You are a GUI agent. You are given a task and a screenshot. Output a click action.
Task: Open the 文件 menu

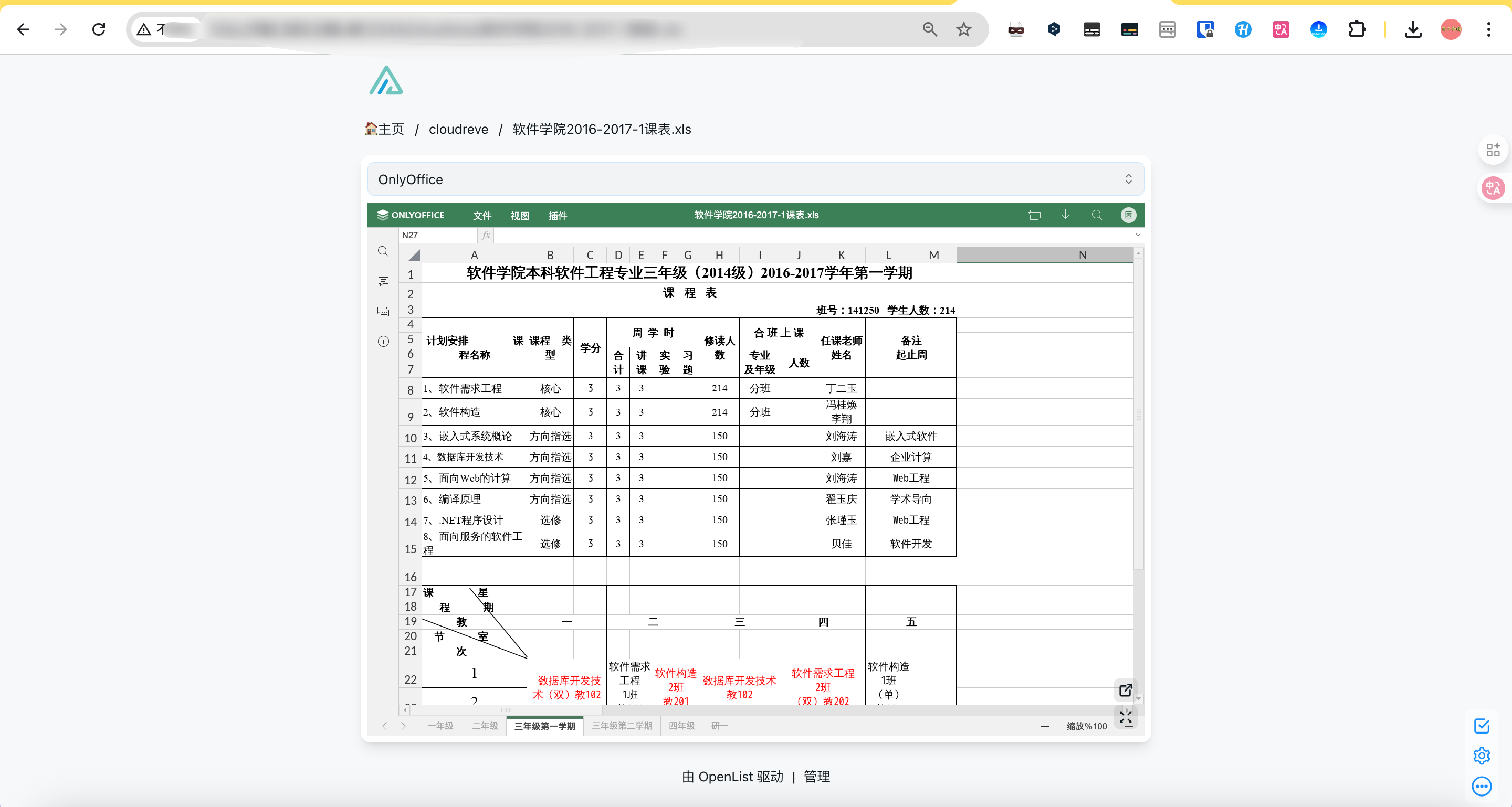click(x=481, y=216)
